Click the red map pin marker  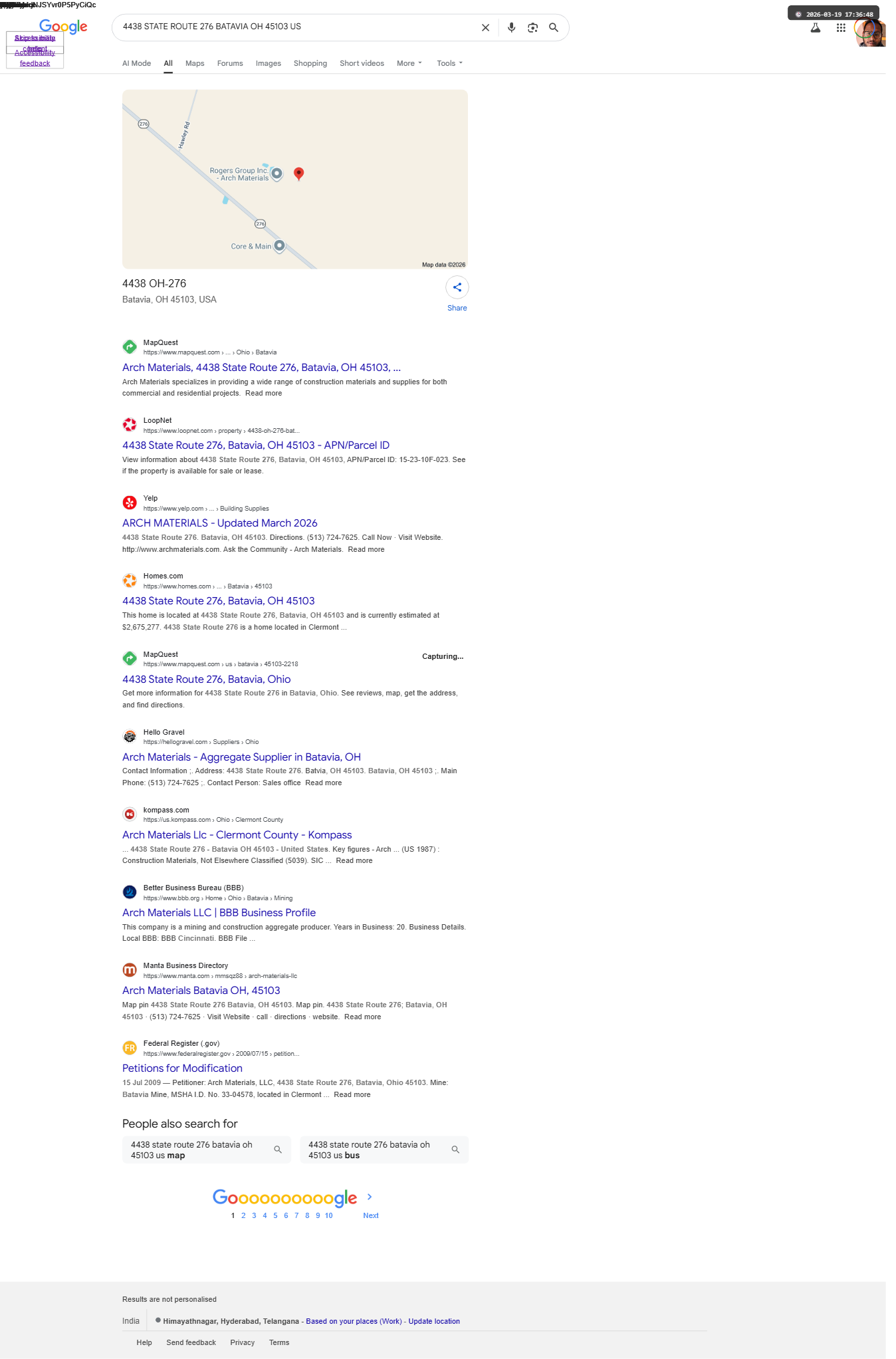click(x=299, y=174)
